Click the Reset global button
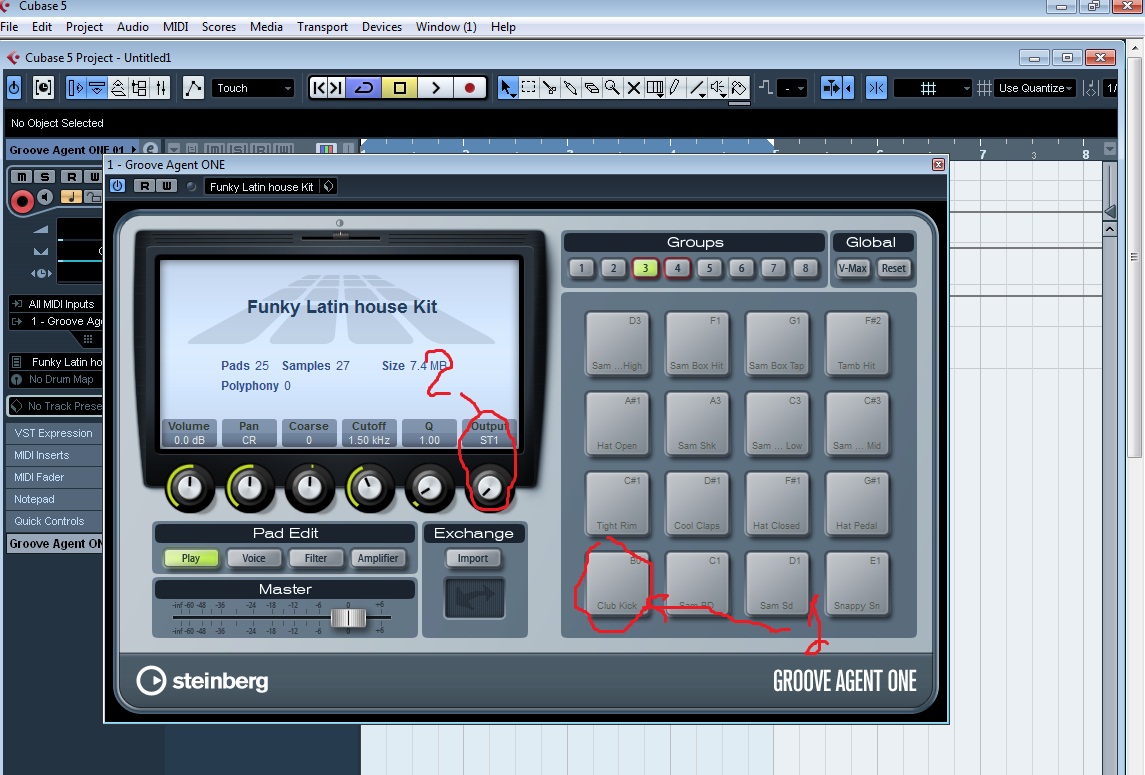The height and width of the screenshot is (775, 1145). coord(893,268)
